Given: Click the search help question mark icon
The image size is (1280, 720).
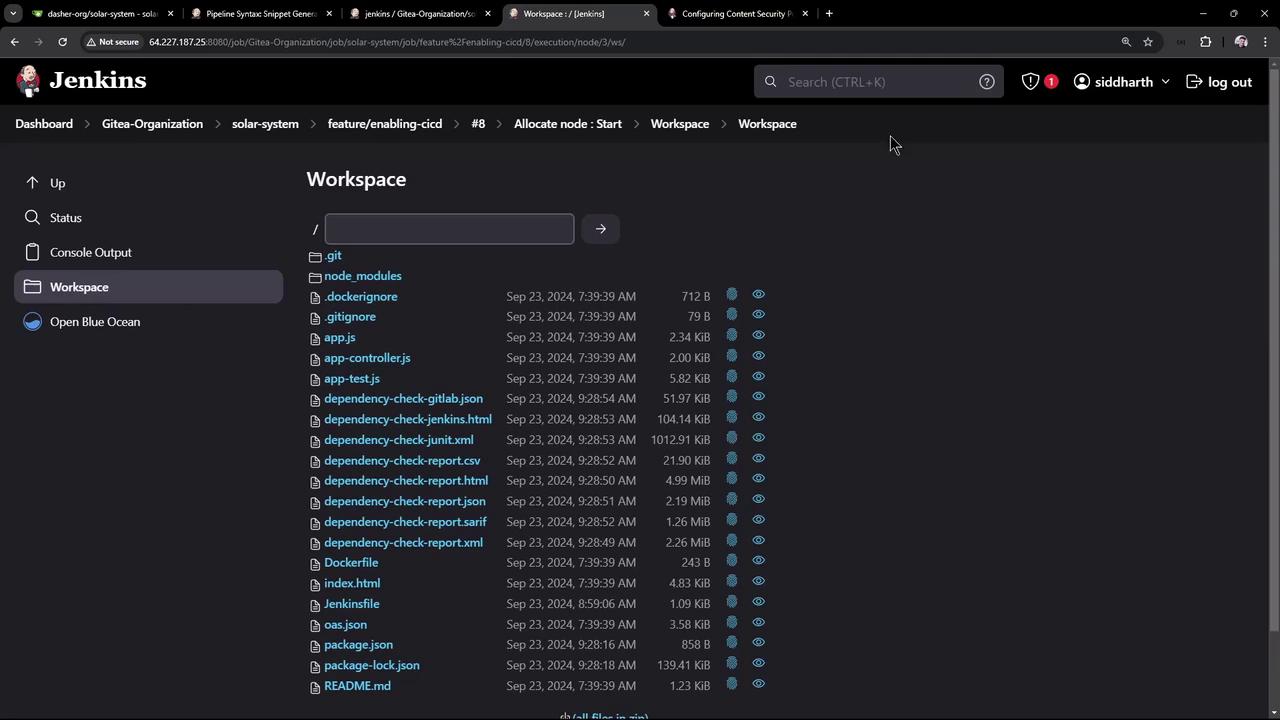Looking at the screenshot, I should (986, 82).
